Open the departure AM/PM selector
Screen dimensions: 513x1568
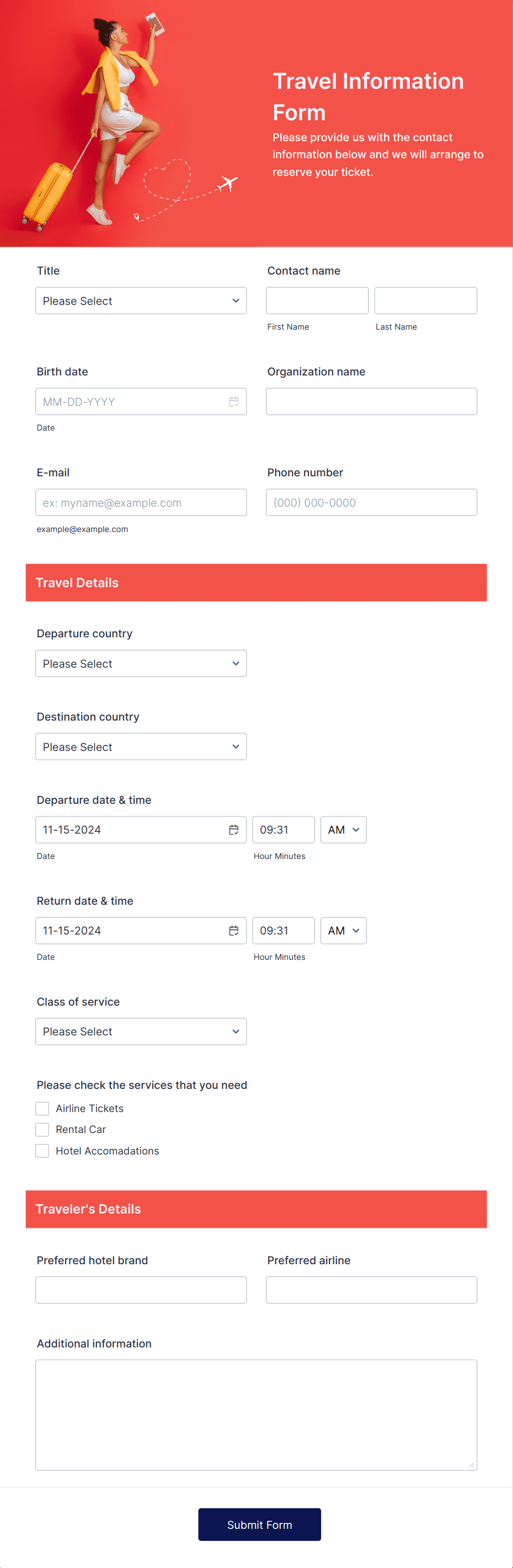(343, 829)
